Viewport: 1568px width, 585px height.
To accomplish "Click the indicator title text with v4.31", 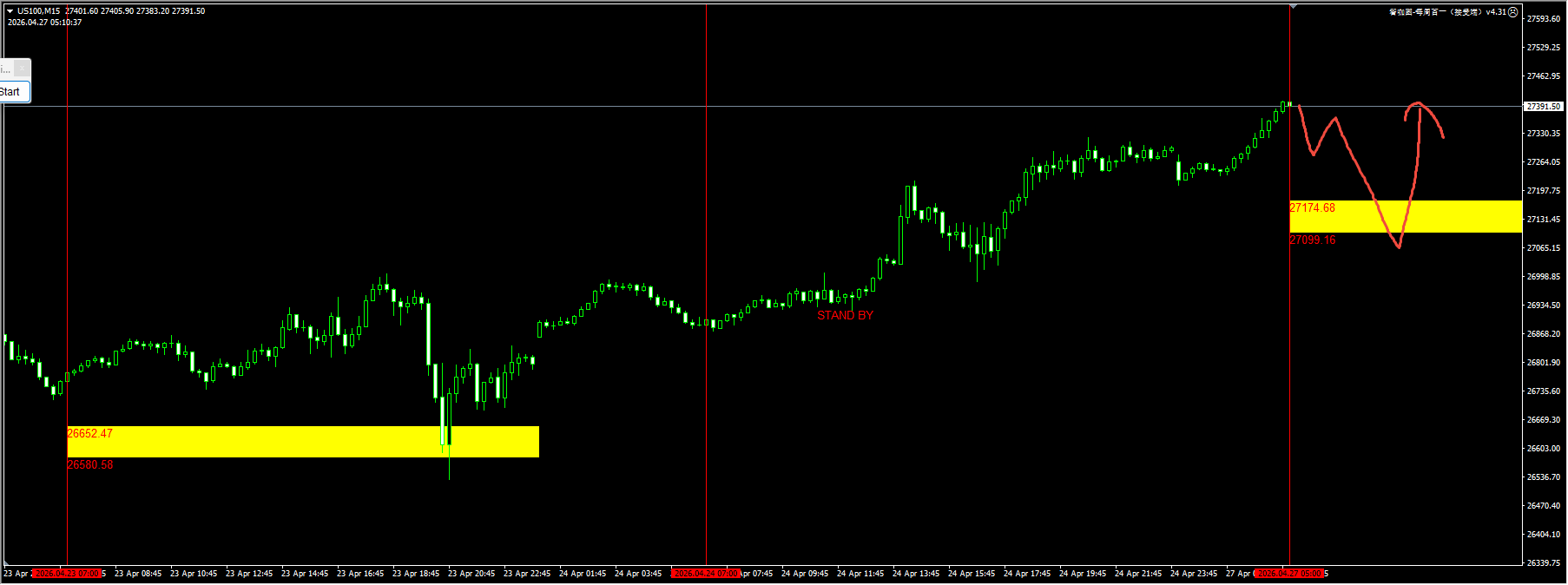I will pos(1447,12).
